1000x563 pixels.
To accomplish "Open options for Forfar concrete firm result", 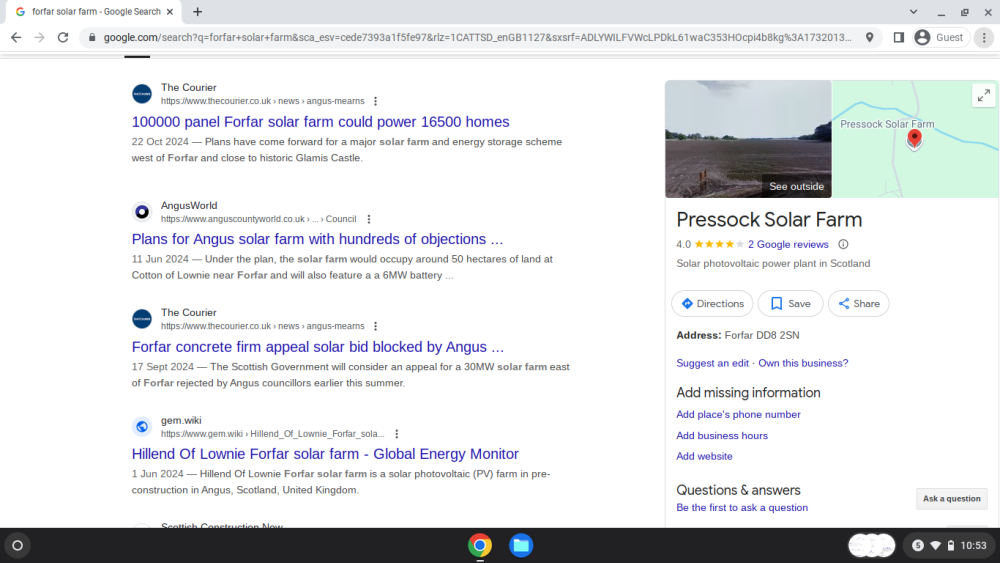I will pyautogui.click(x=376, y=326).
